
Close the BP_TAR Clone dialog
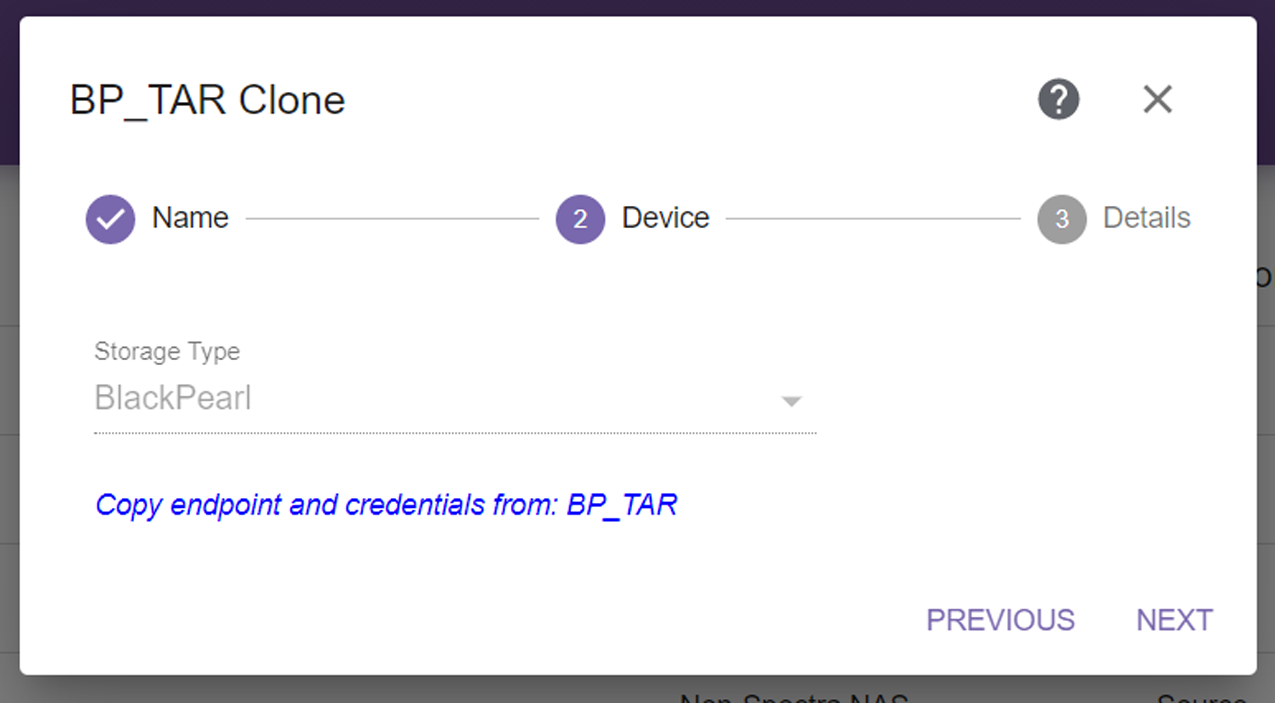(x=1157, y=99)
